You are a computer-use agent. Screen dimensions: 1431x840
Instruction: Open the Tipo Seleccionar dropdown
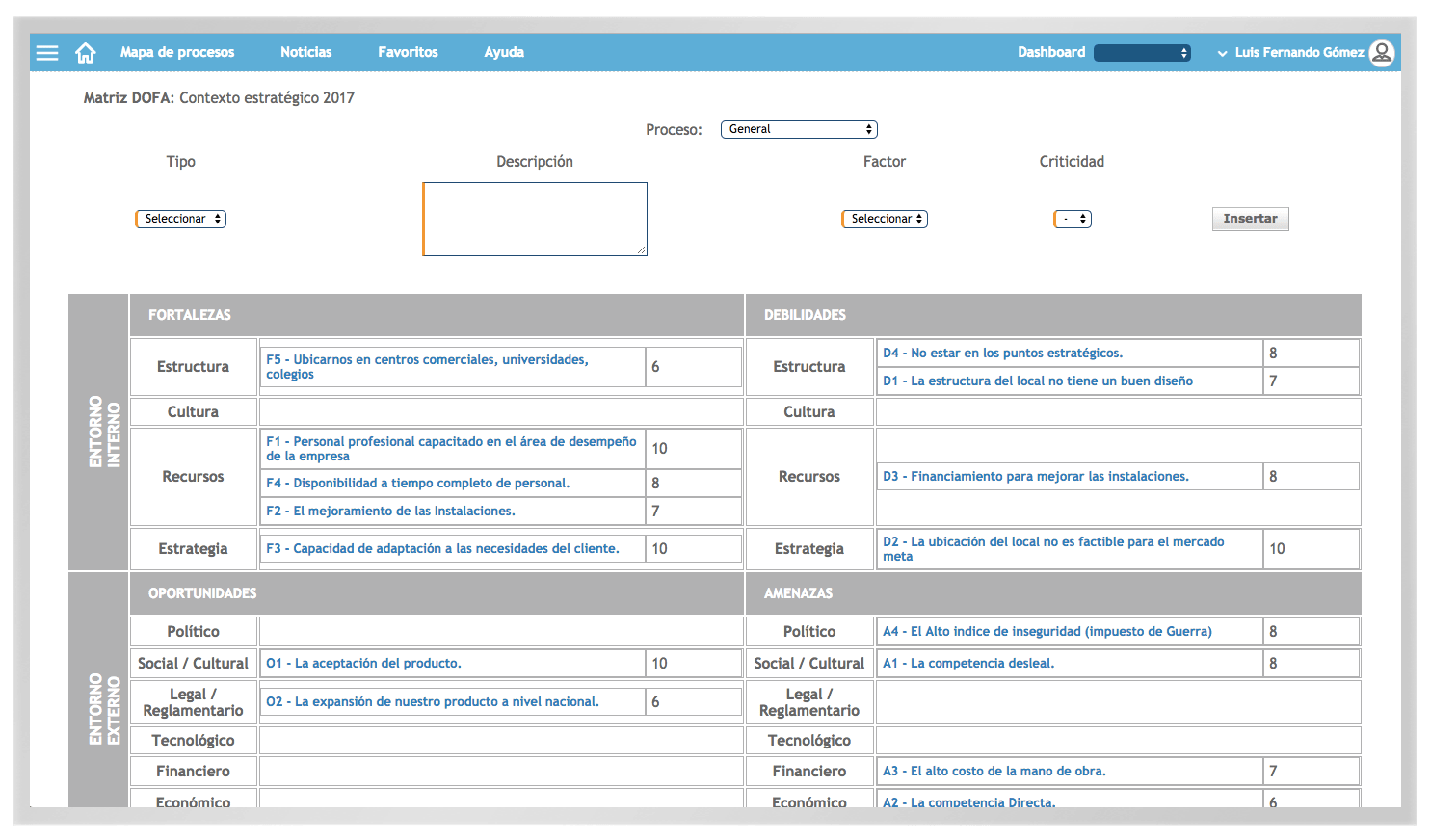(180, 219)
